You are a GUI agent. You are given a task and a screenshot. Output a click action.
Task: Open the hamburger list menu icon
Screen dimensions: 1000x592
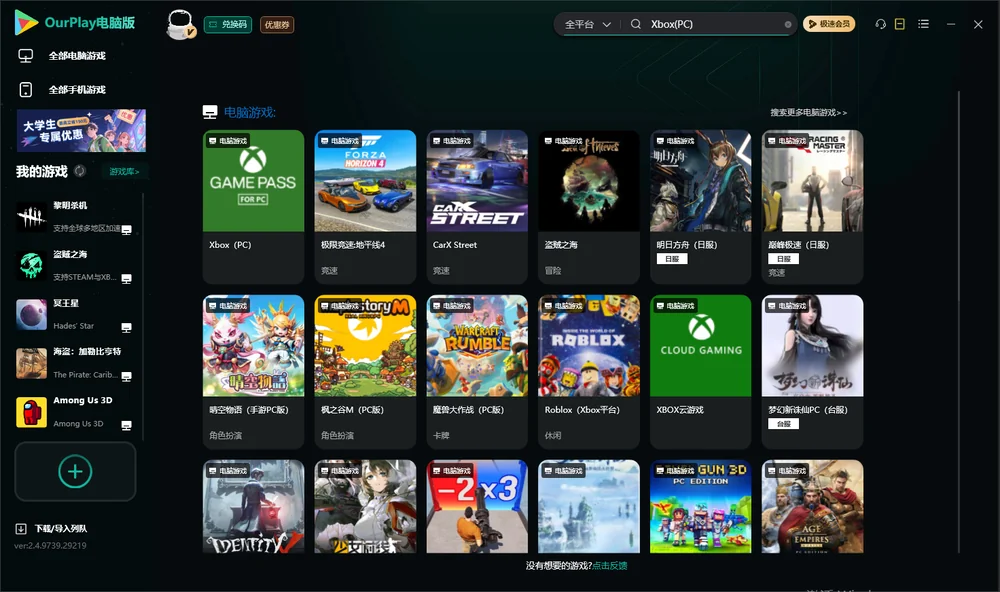click(923, 24)
